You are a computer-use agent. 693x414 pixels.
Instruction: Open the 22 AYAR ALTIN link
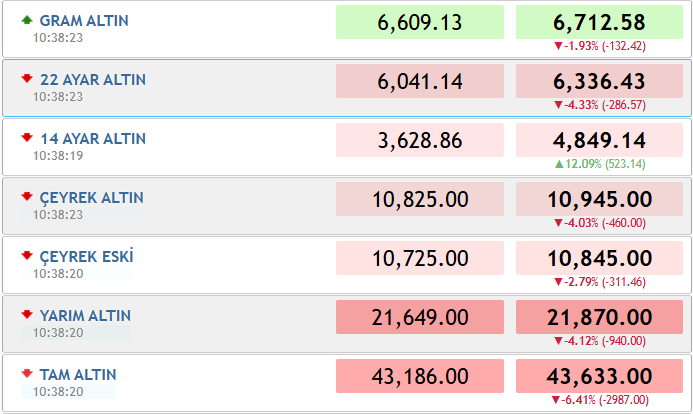(93, 80)
